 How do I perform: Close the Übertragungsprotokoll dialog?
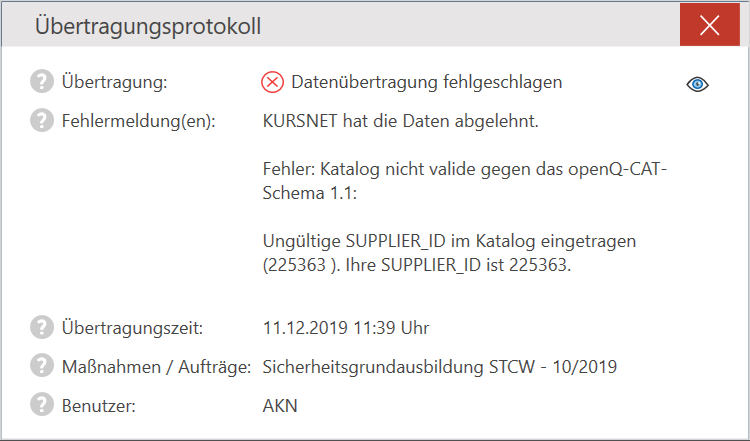tap(710, 26)
